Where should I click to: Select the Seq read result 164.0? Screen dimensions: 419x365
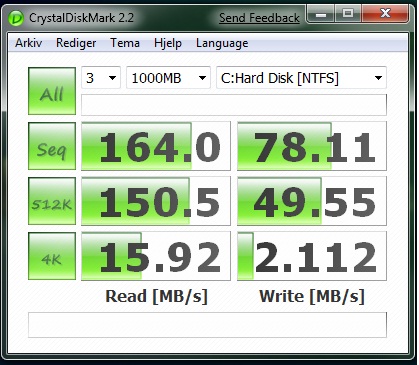[x=156, y=146]
